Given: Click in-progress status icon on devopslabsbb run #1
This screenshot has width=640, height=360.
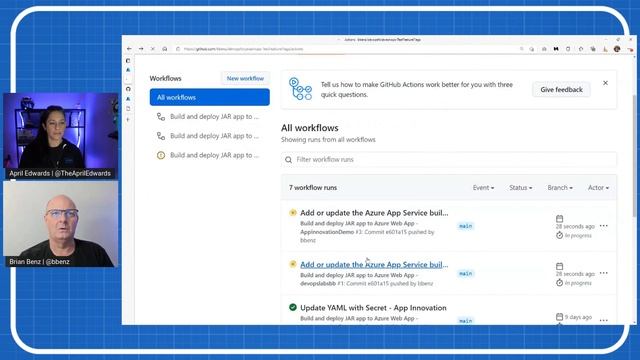Looking at the screenshot, I should pos(293,264).
